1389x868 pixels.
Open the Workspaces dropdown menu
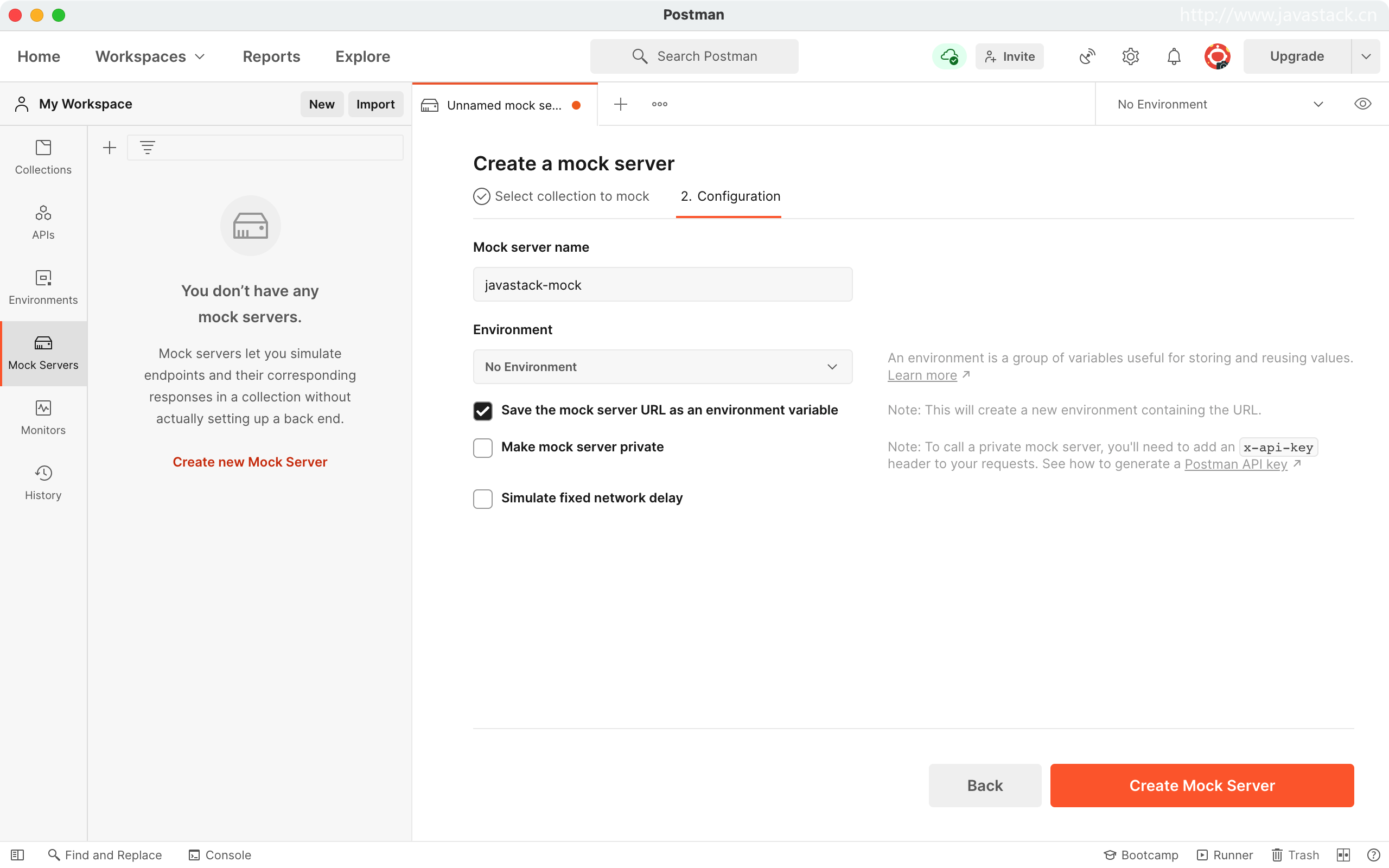pyautogui.click(x=150, y=56)
